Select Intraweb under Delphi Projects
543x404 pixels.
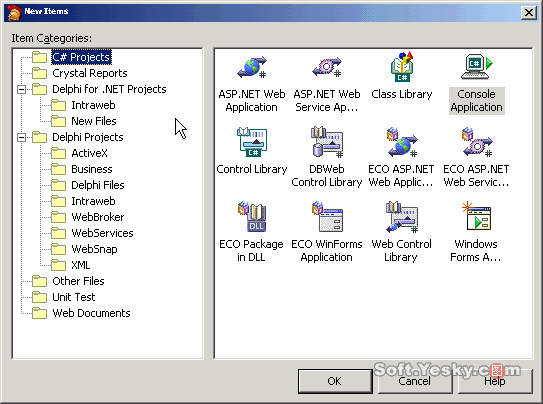pyautogui.click(x=93, y=201)
